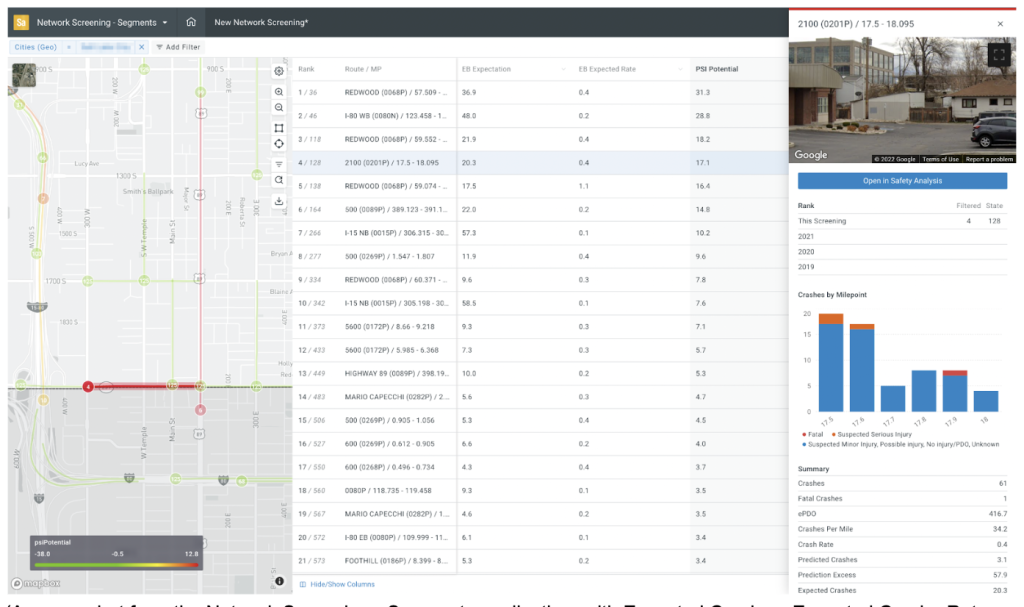Click the download map data icon

point(279,201)
